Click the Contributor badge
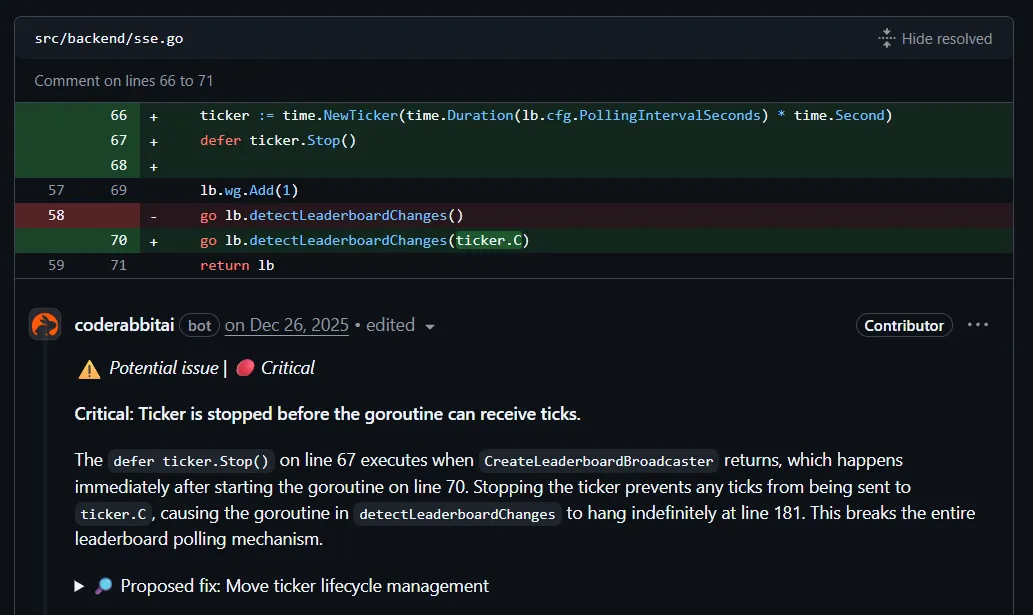The height and width of the screenshot is (615, 1033). 903,325
